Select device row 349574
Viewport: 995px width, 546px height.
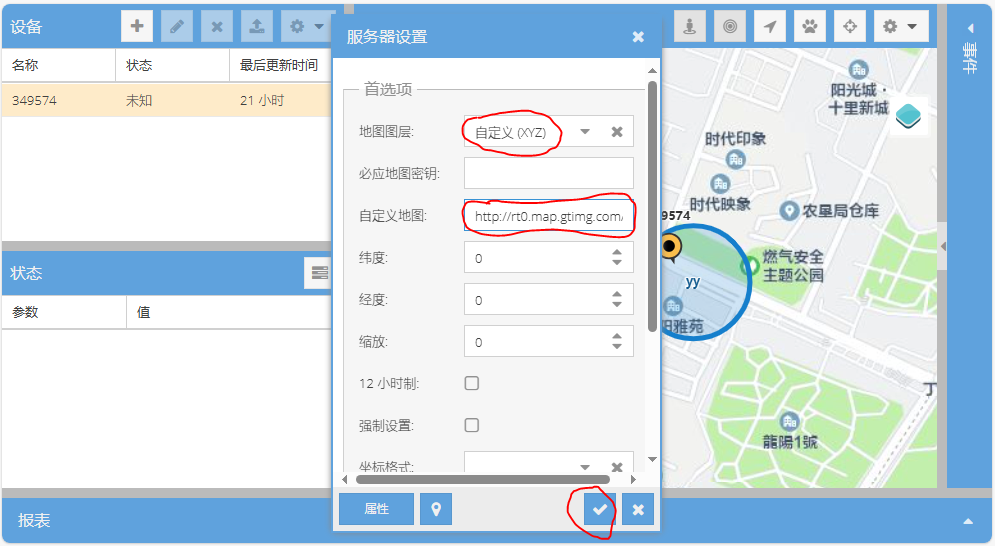point(166,100)
